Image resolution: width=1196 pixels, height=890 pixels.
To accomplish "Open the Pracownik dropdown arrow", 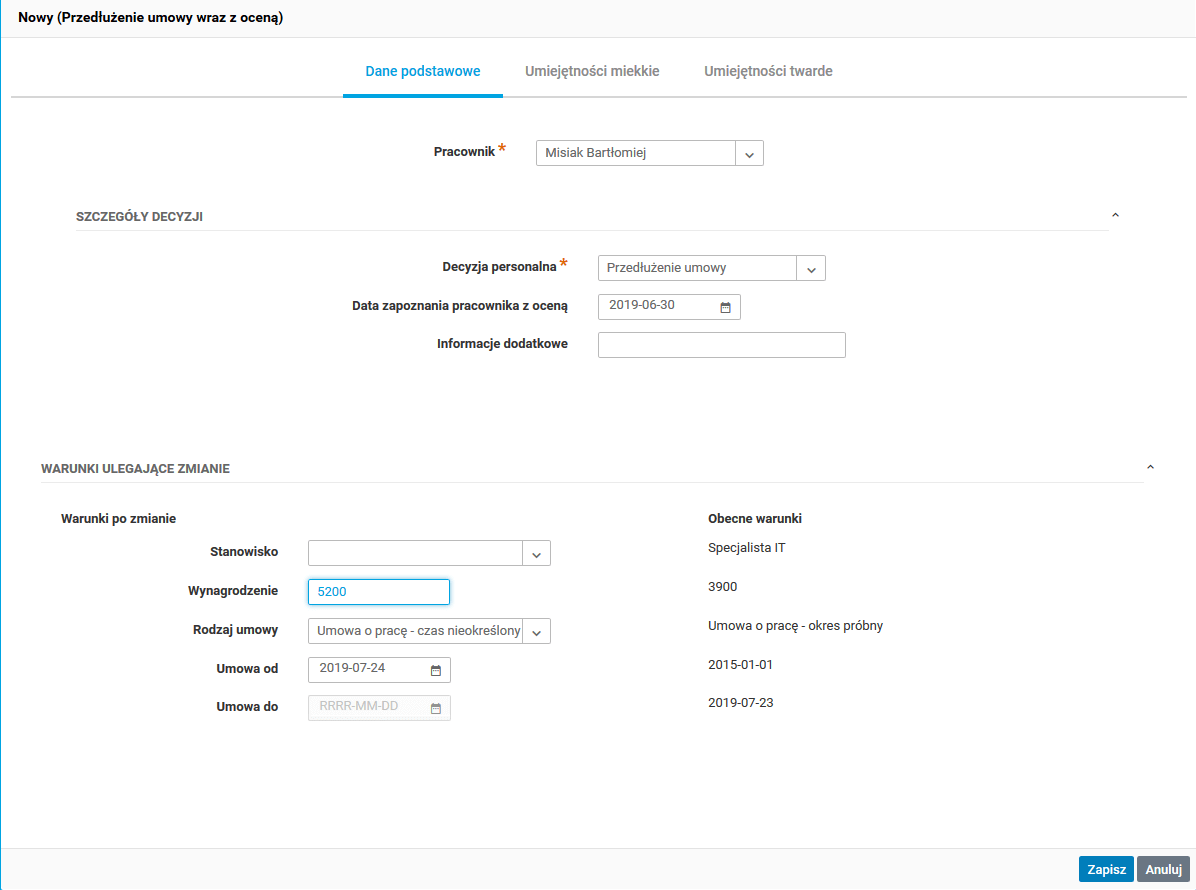I will (x=749, y=153).
